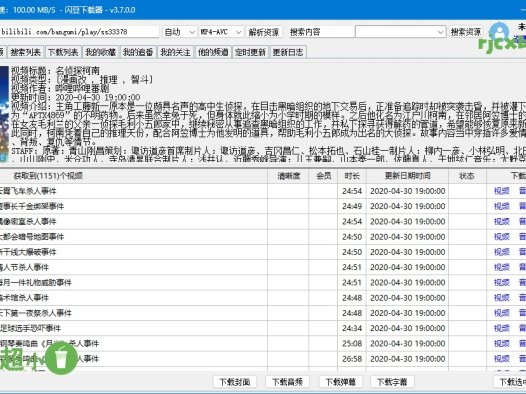The width and height of the screenshot is (526, 394).
Task: Click the 会员 column header
Action: tap(324, 176)
